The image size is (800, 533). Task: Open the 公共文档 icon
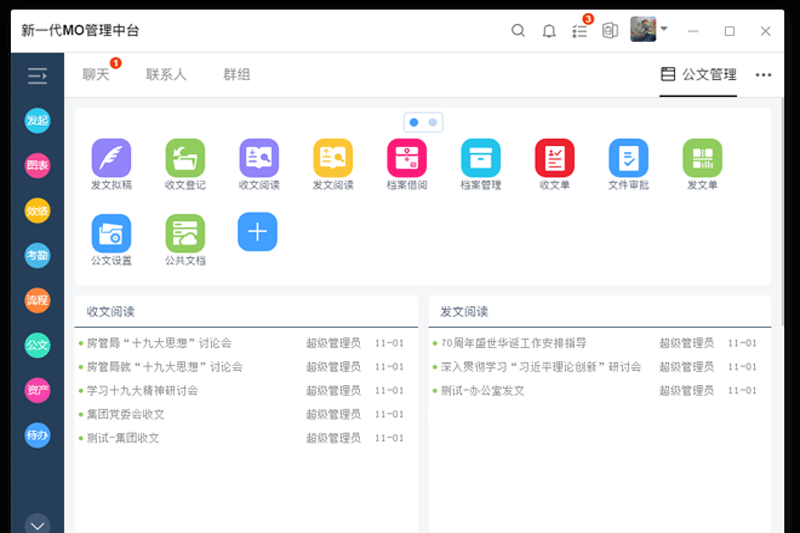(x=185, y=233)
